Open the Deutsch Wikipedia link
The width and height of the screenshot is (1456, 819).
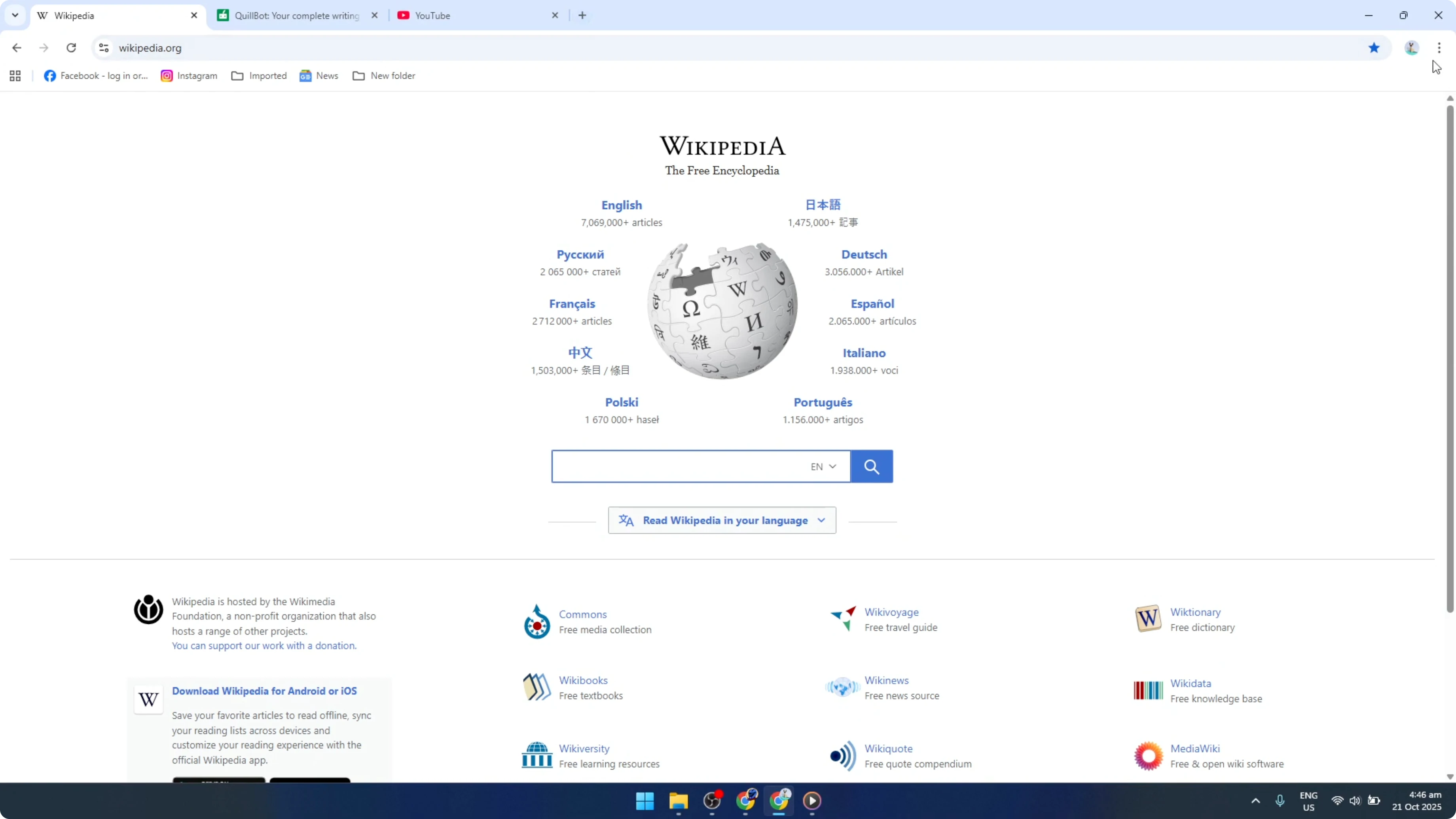coord(864,254)
